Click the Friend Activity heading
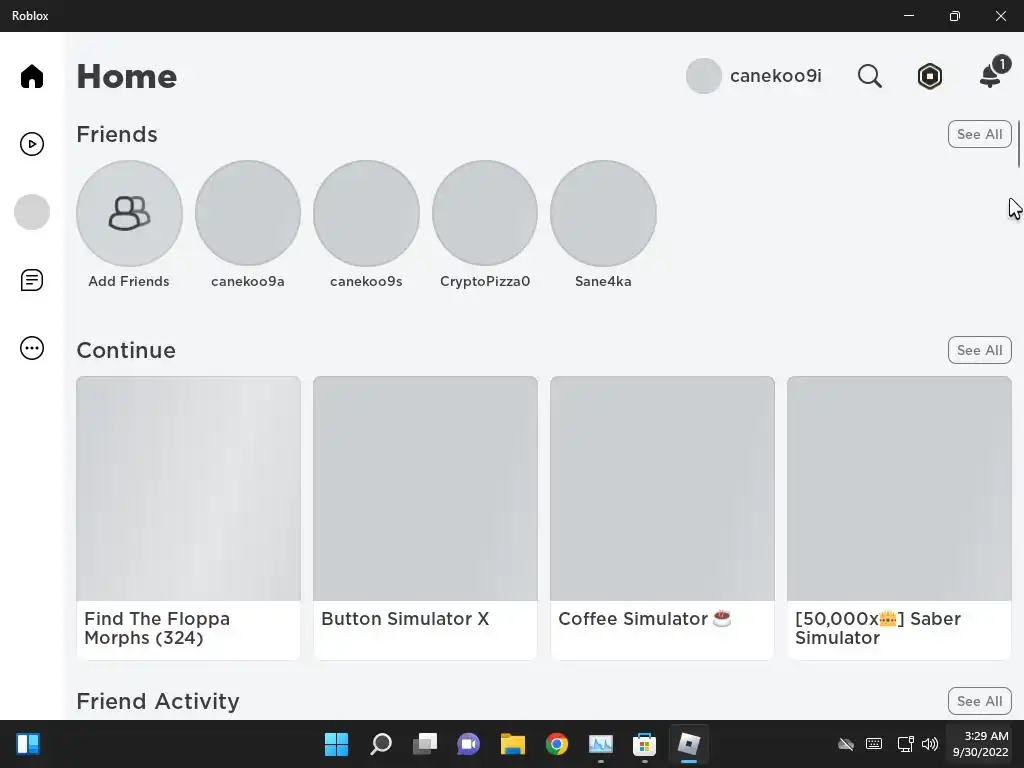This screenshot has width=1024, height=768. coord(158,701)
